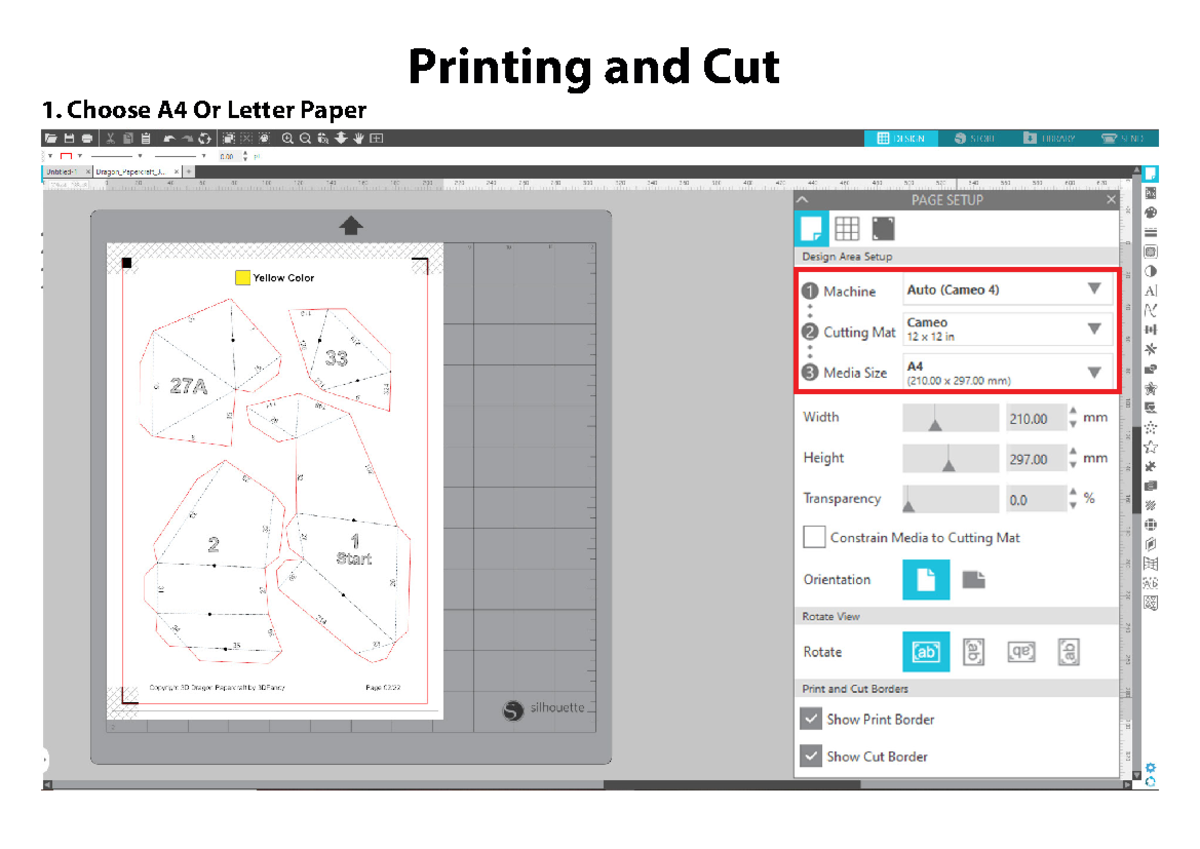Select the Pan hand tool
This screenshot has height=849, width=1200.
pyautogui.click(x=358, y=138)
